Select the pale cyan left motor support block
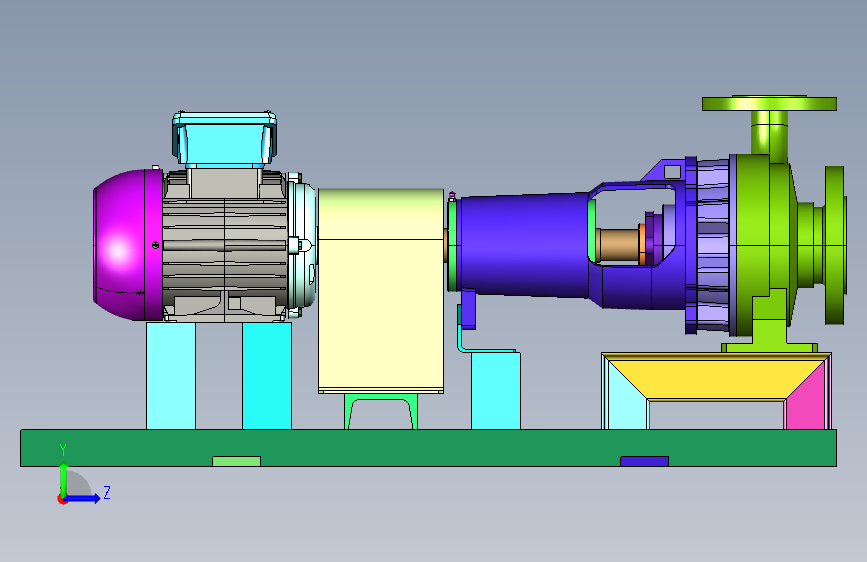867x562 pixels. 171,376
